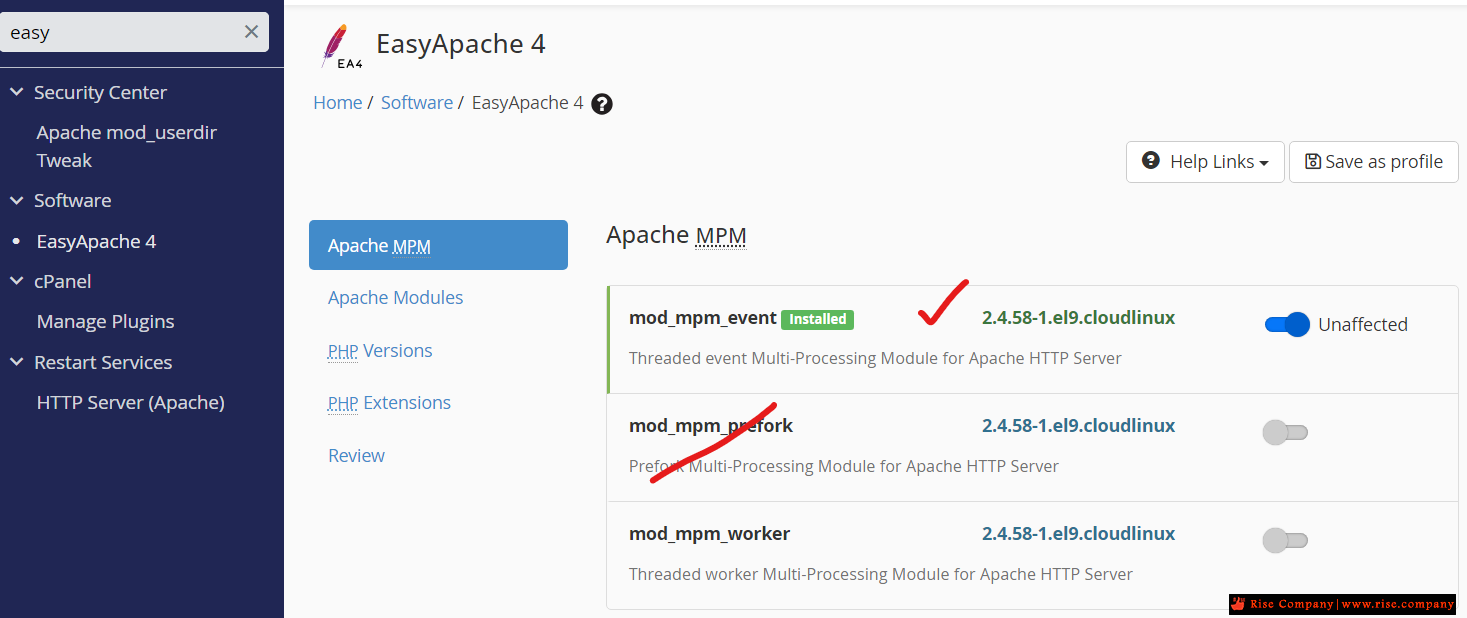Click the EasyApache 4 feather logo
1467x618 pixels.
coord(340,47)
